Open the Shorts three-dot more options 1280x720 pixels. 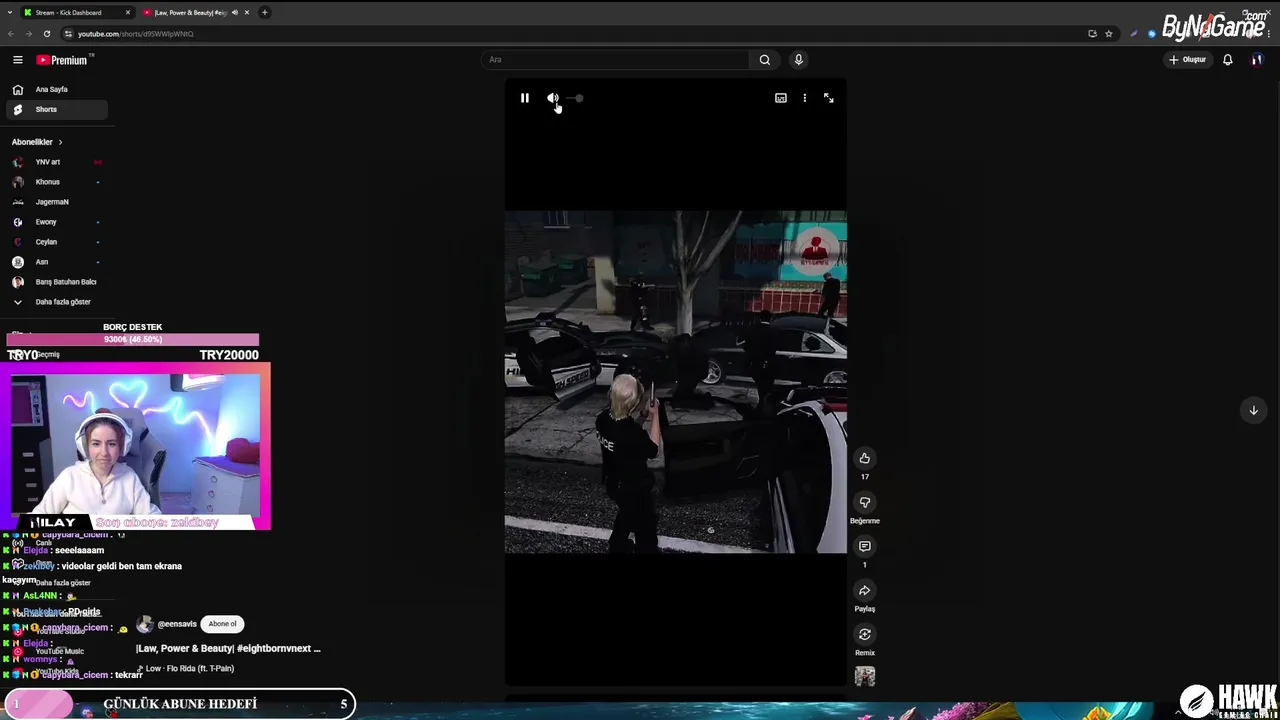[x=804, y=98]
